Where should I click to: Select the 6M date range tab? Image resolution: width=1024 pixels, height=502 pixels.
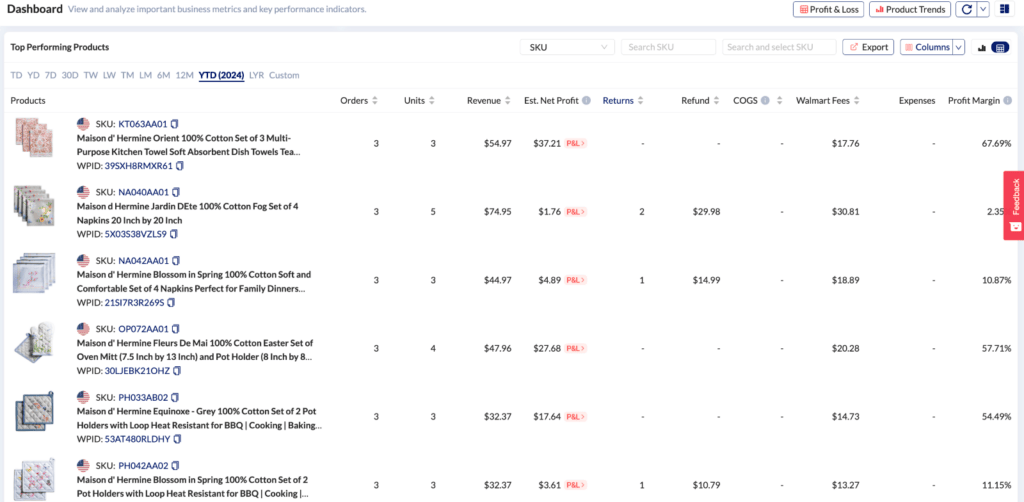tap(163, 75)
